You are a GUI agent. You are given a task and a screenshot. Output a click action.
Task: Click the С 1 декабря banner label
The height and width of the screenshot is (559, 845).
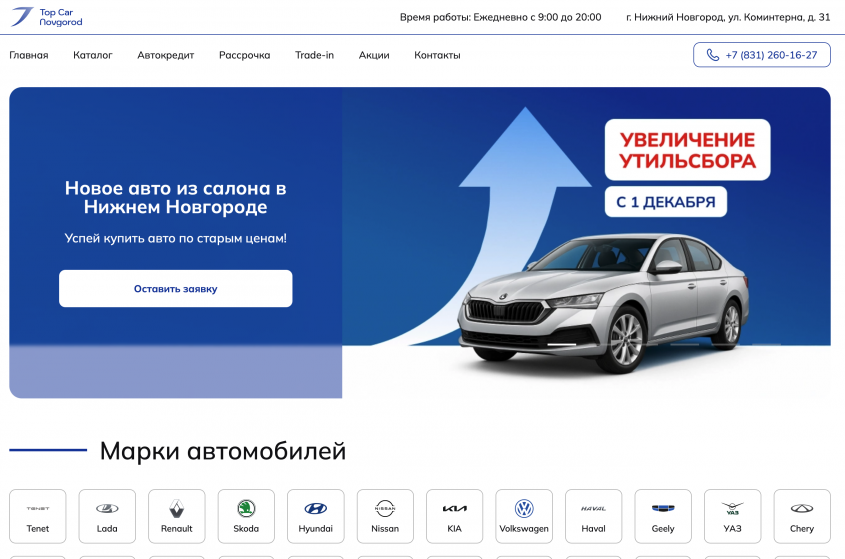tap(666, 202)
